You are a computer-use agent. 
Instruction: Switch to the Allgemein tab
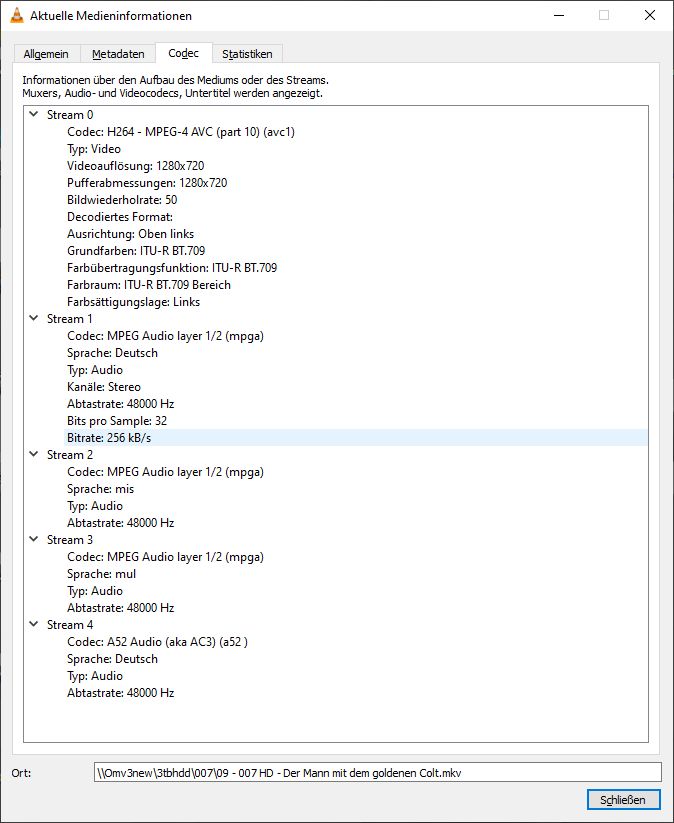tap(46, 54)
